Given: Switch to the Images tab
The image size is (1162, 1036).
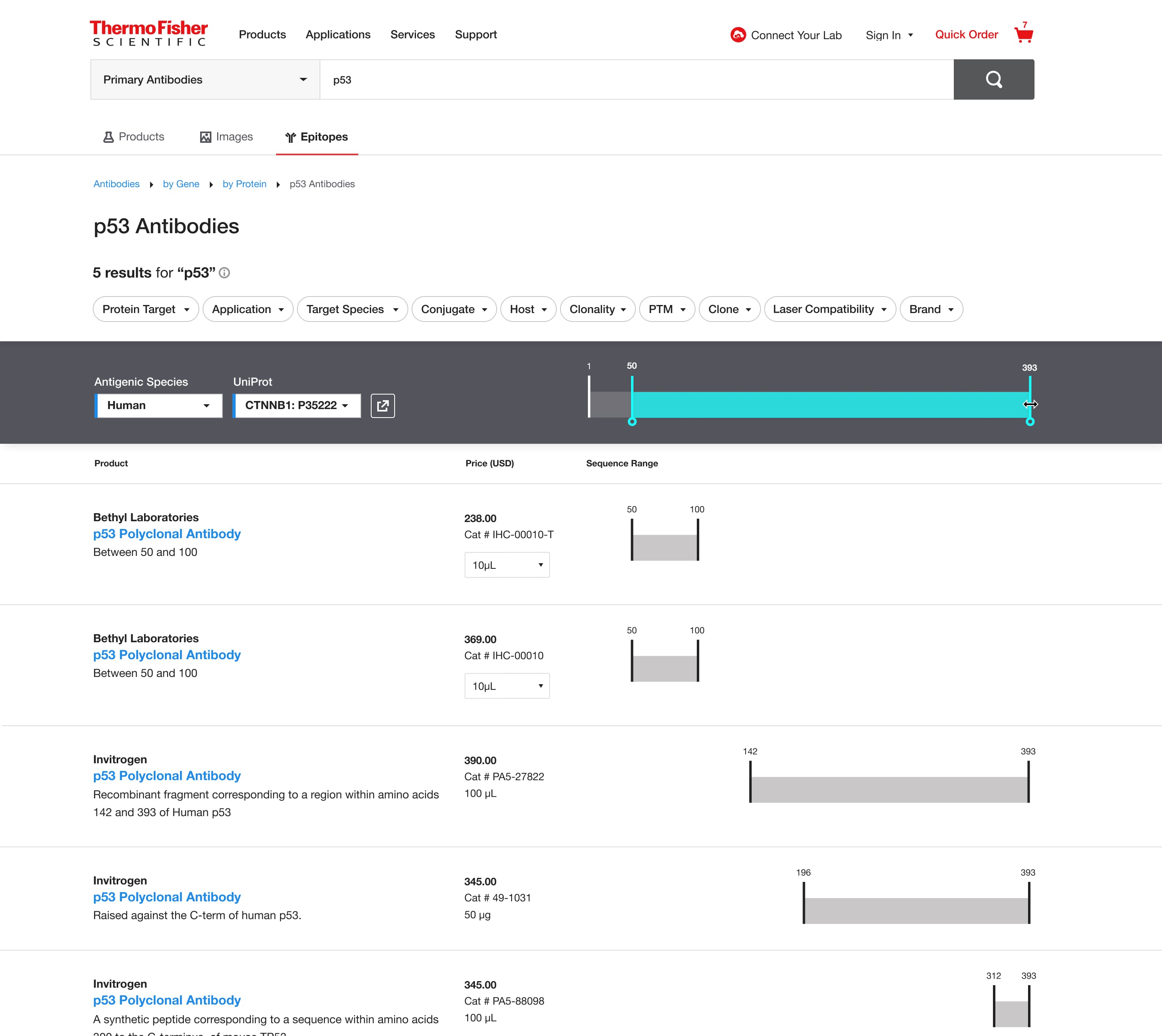Looking at the screenshot, I should click(x=224, y=136).
